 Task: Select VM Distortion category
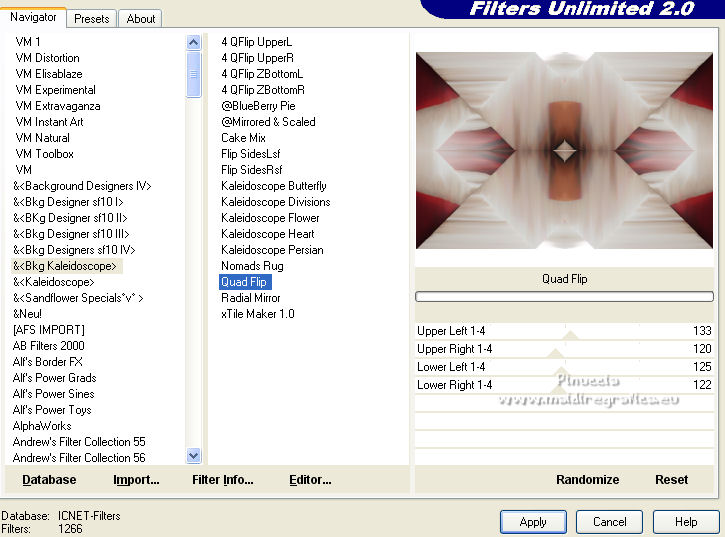pyautogui.click(x=47, y=58)
